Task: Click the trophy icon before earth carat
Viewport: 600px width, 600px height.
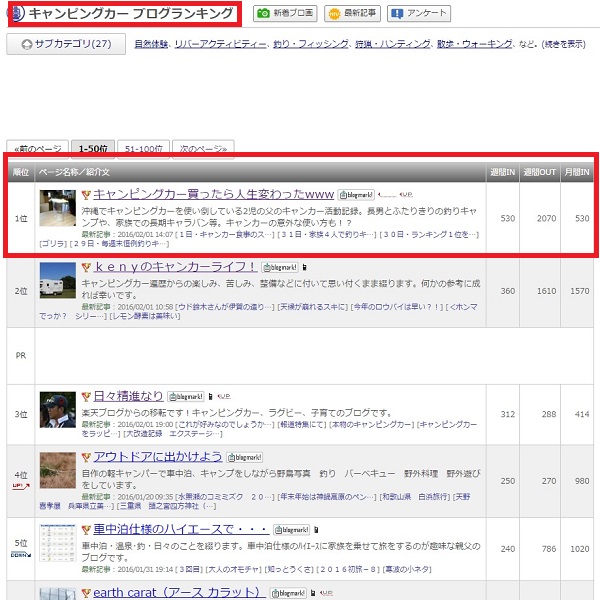Action: 86,593
